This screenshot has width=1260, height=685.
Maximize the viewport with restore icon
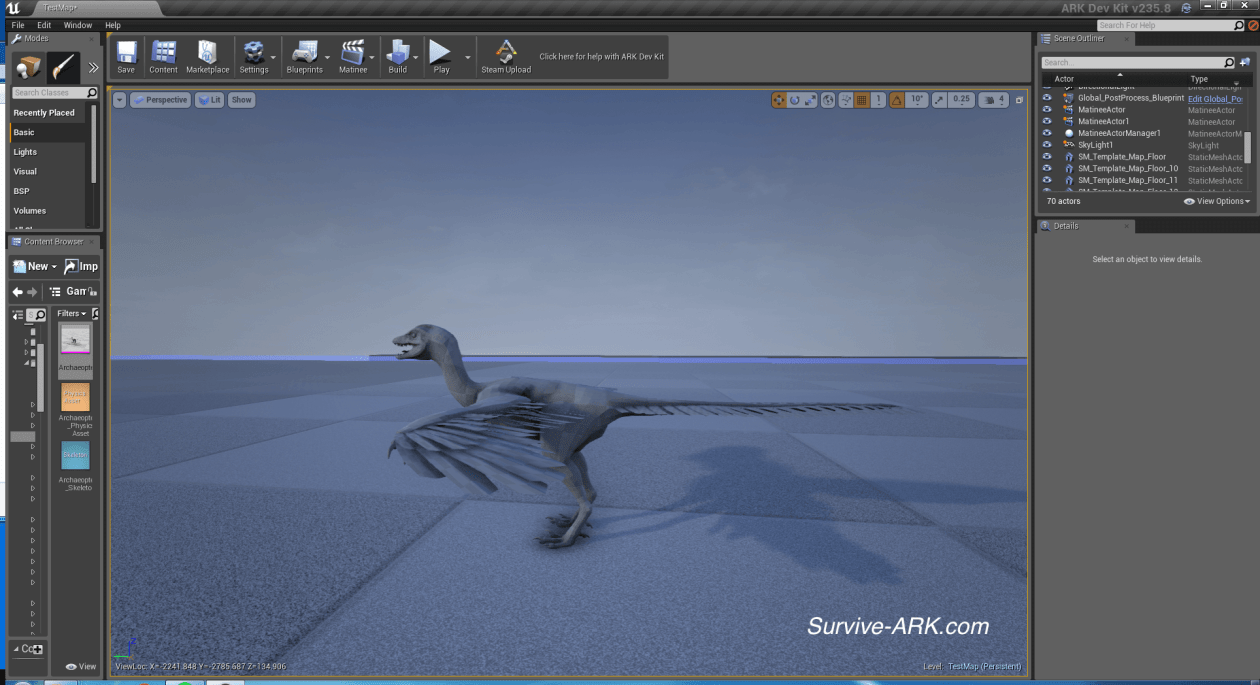pyautogui.click(x=1019, y=100)
